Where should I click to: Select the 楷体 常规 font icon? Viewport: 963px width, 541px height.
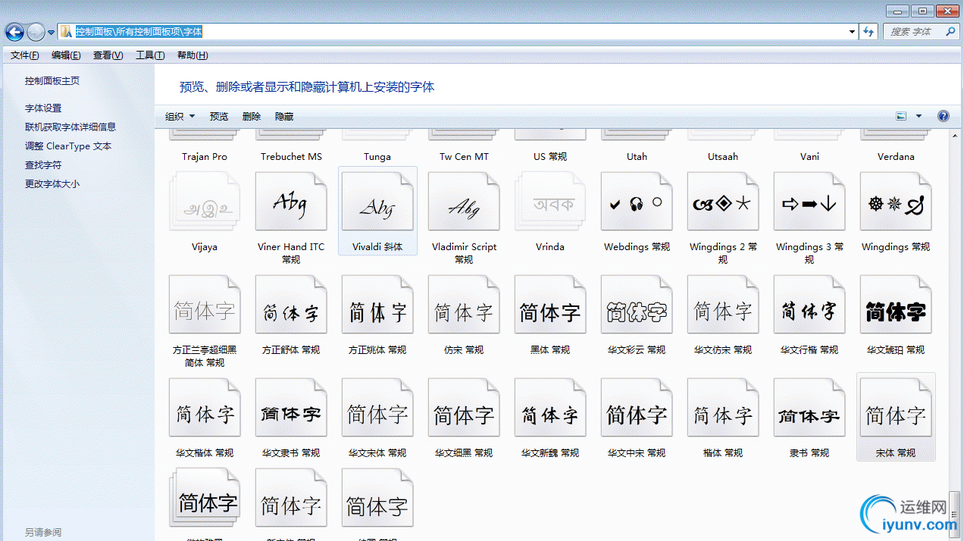(x=723, y=408)
